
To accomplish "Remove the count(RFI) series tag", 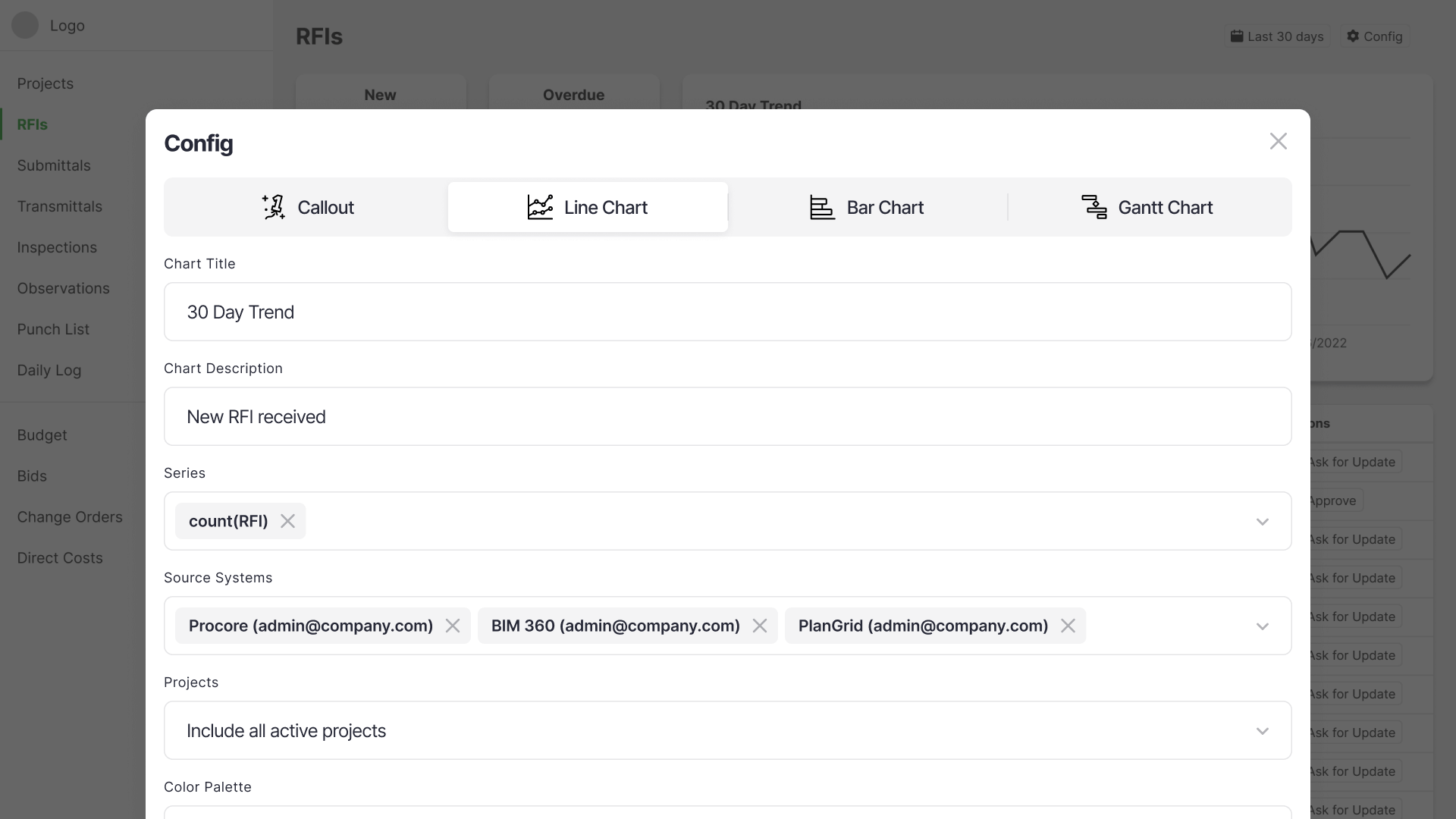I will [x=288, y=521].
